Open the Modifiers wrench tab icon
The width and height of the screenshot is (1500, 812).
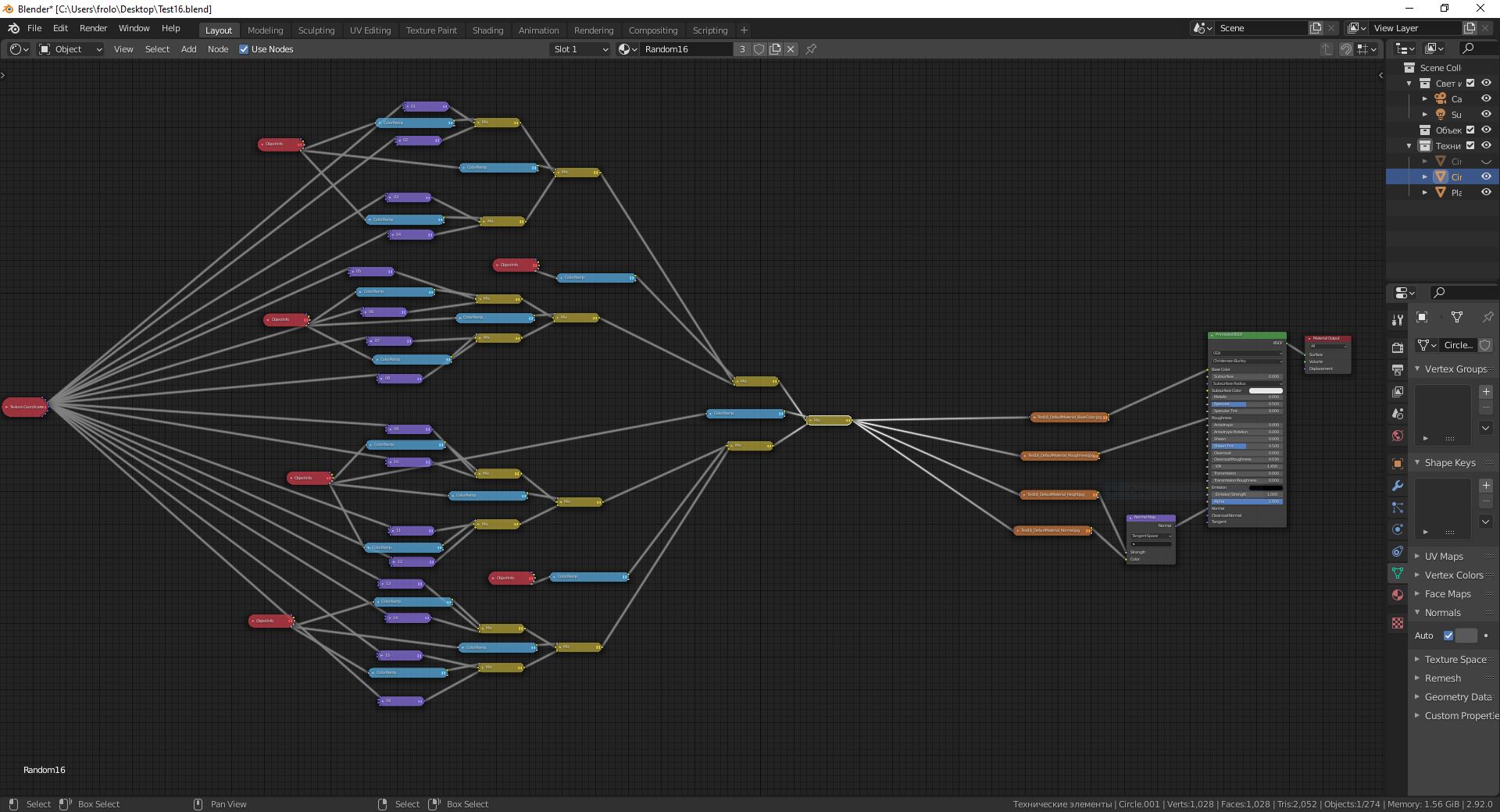(x=1398, y=486)
